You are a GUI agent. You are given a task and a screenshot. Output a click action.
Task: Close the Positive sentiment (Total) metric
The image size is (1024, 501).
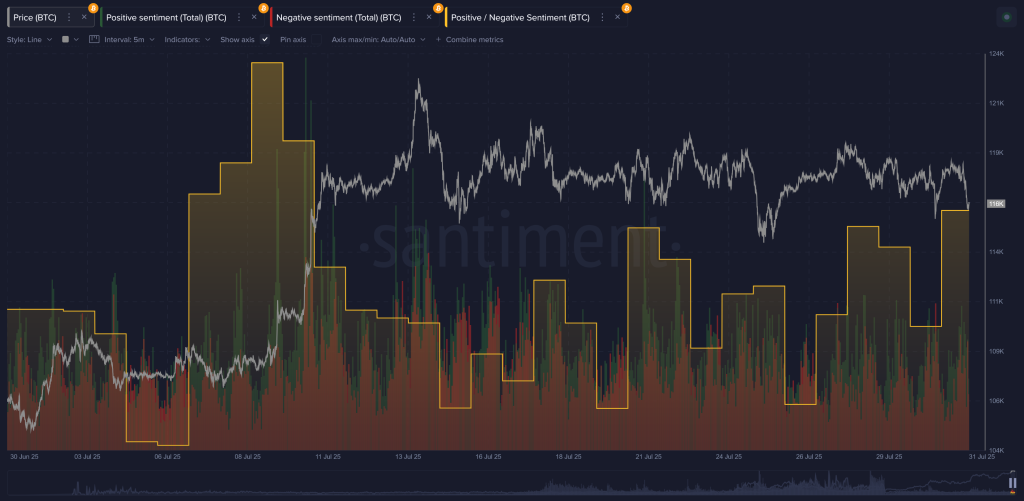point(254,17)
